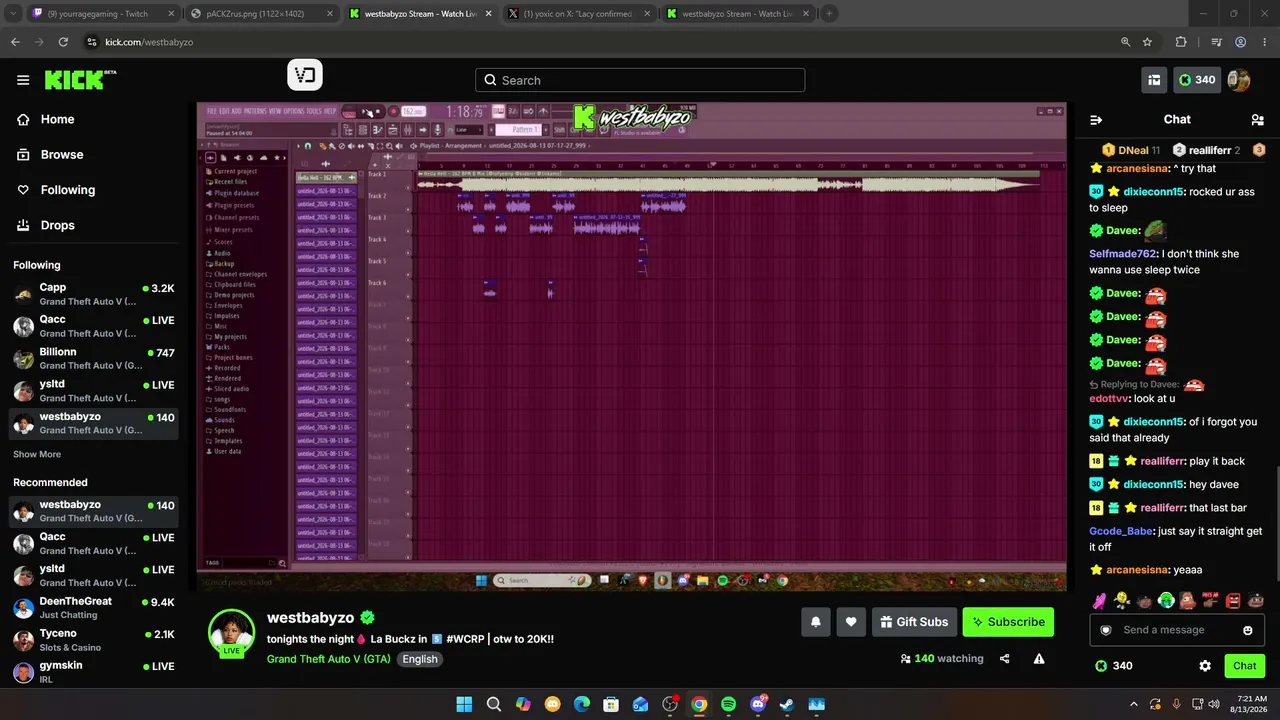Open Playlist in the FL Studio stream
The image size is (1280, 720).
pos(431,145)
